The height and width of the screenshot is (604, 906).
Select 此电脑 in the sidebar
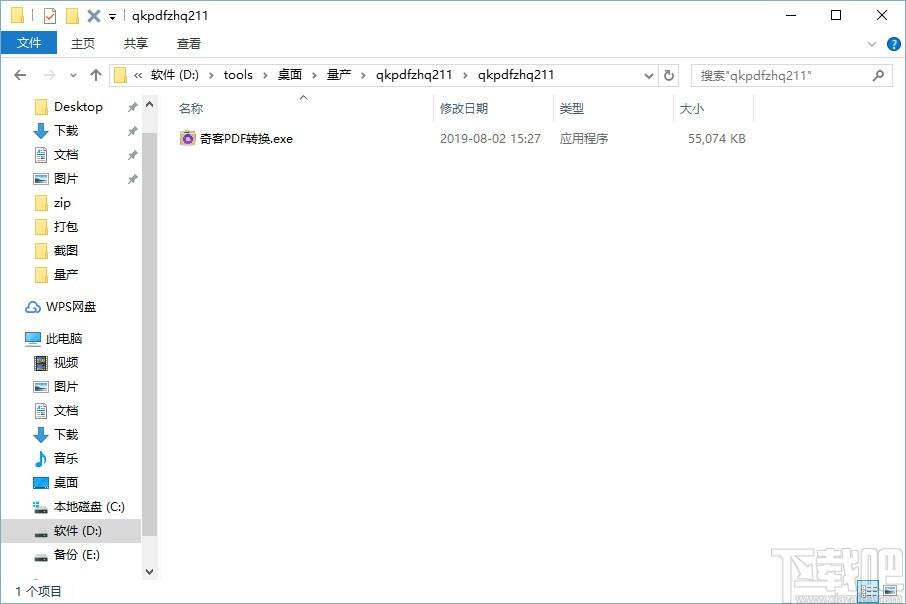[64, 339]
